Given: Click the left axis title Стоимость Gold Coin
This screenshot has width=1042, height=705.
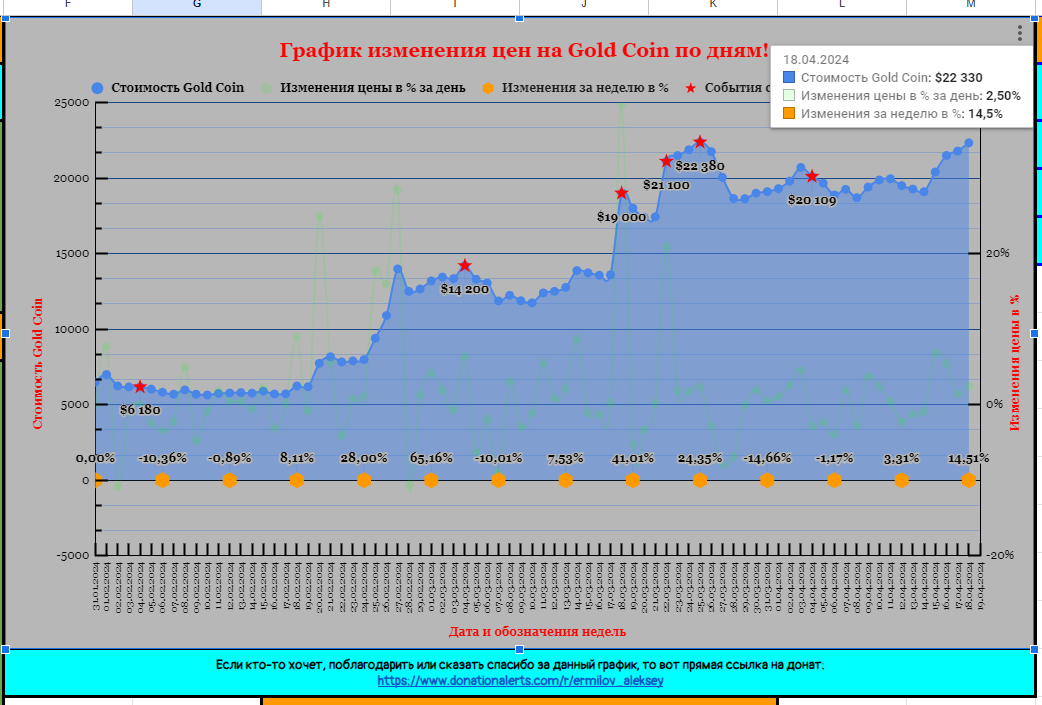Looking at the screenshot, I should [38, 363].
